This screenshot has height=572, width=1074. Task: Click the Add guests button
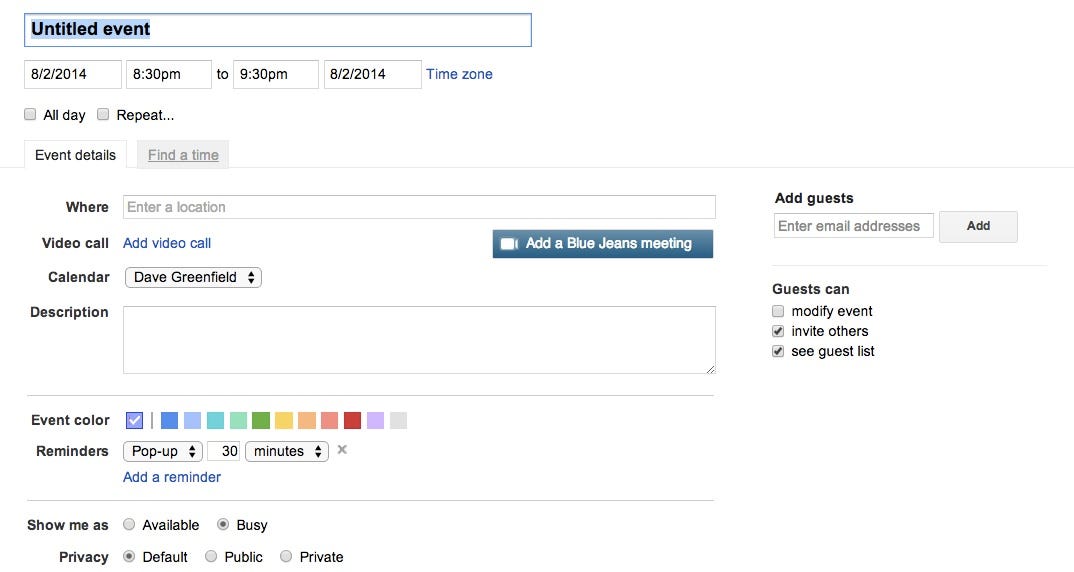(978, 226)
